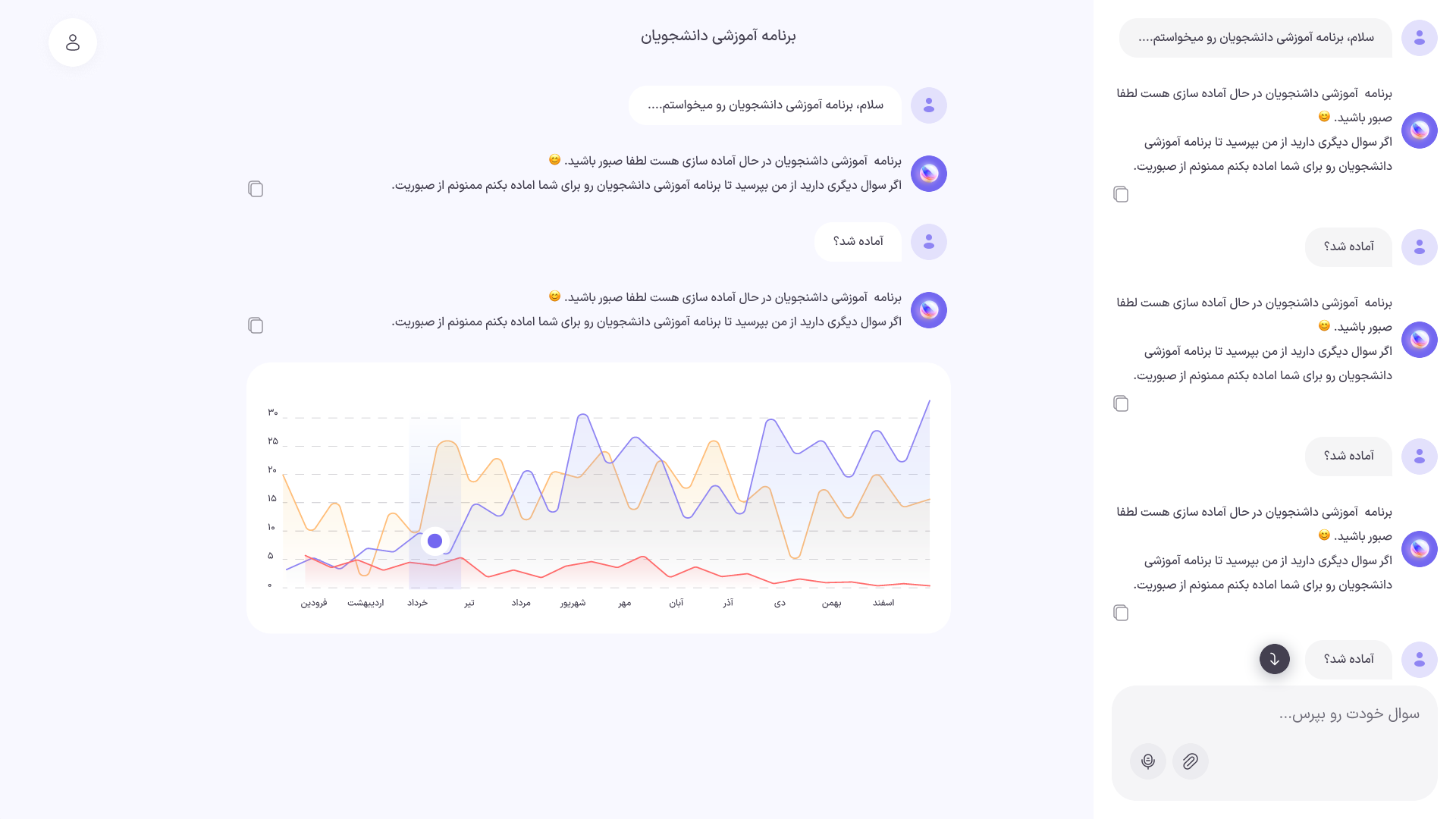The width and height of the screenshot is (1456, 819).
Task: Copy the second bot reply in sidebar
Action: (1121, 403)
